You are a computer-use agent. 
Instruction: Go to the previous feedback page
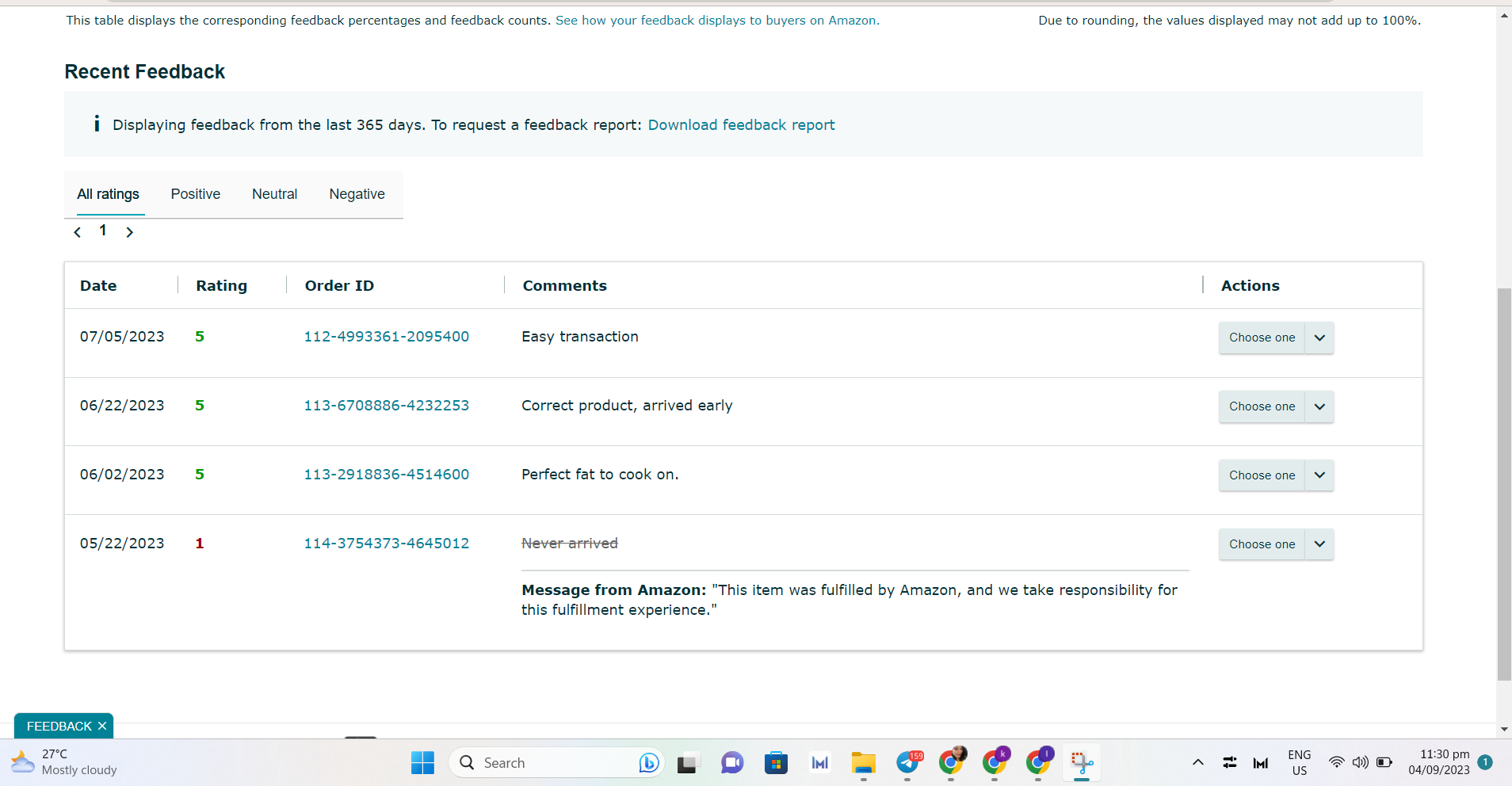tap(78, 232)
